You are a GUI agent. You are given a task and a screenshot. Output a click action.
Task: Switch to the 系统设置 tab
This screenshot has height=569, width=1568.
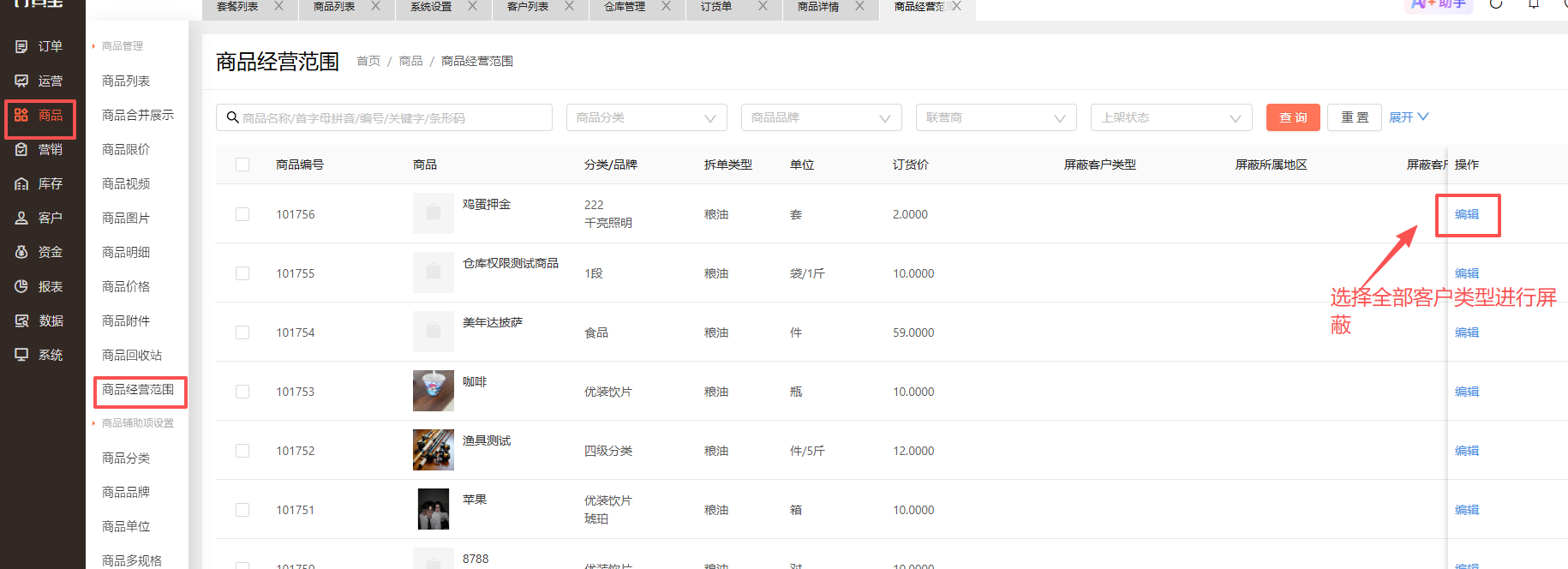click(431, 6)
